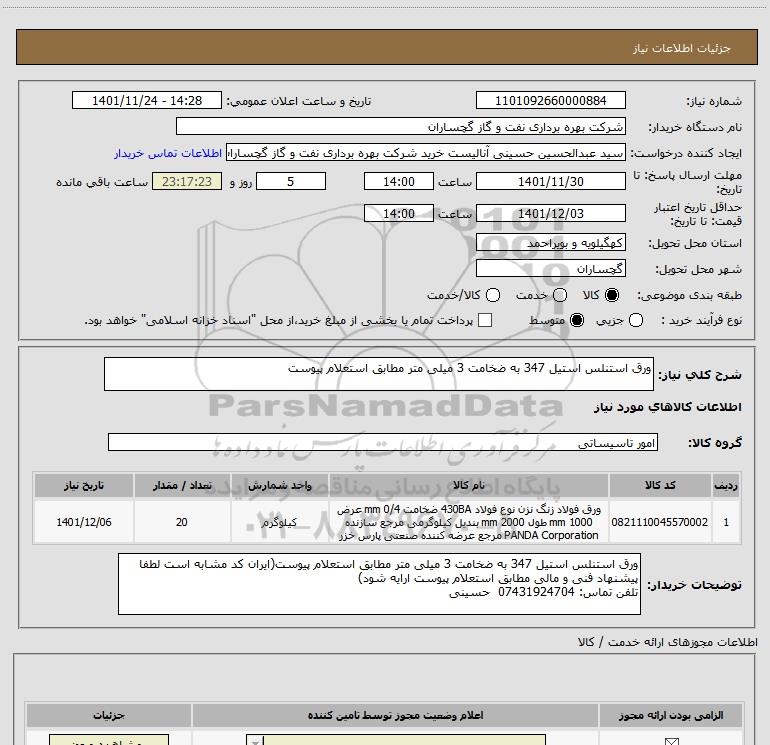Click the general need description text box

tap(379, 374)
